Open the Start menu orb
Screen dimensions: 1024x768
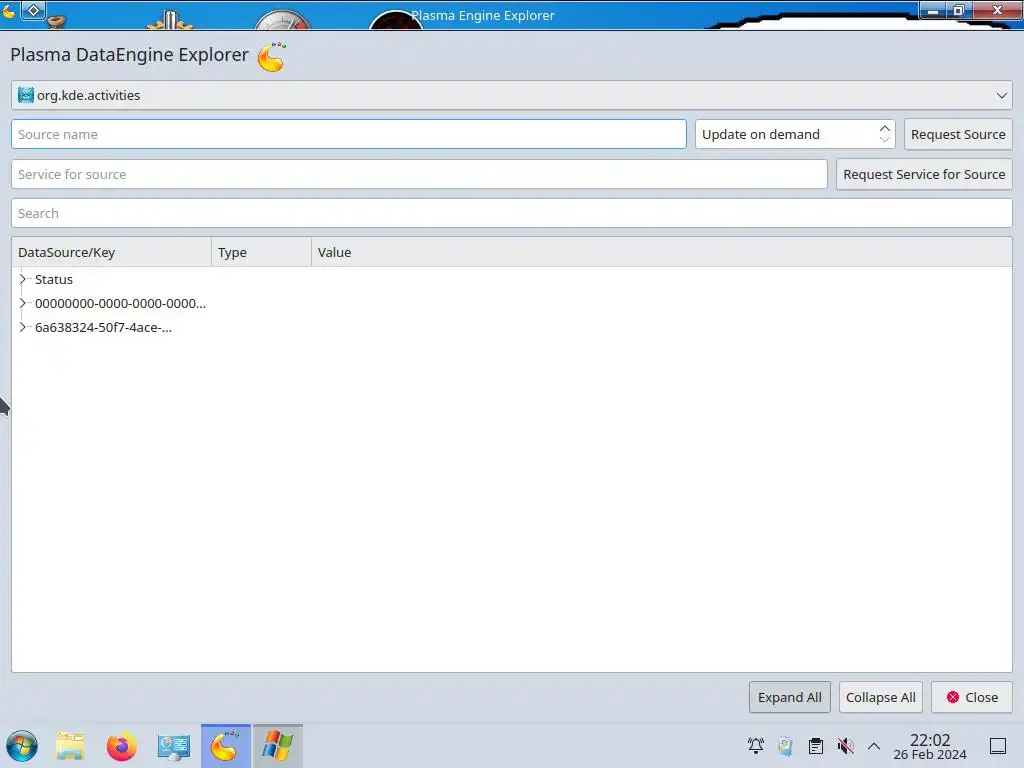pos(22,746)
